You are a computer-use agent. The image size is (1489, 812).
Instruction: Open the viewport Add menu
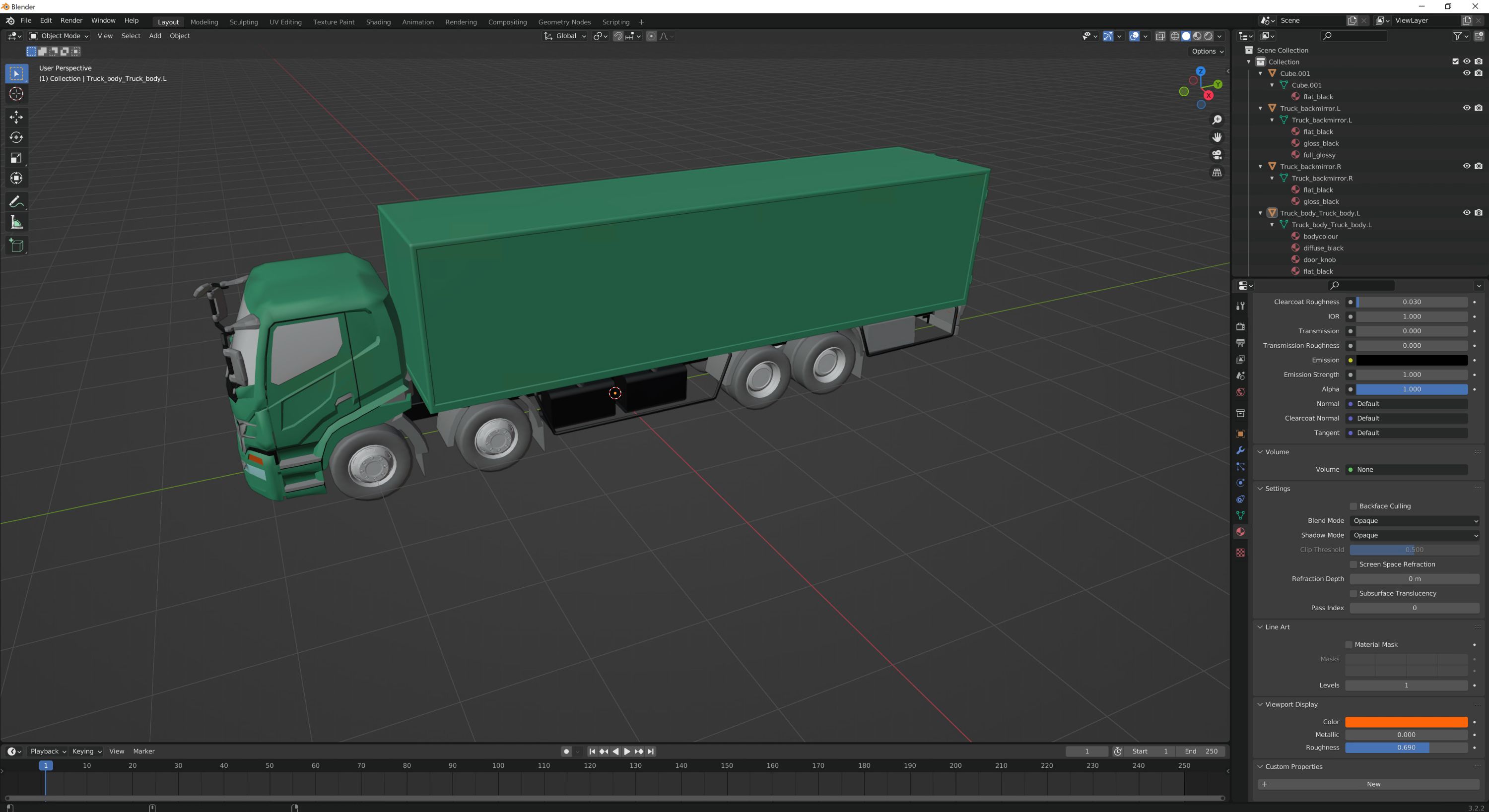tap(155, 36)
